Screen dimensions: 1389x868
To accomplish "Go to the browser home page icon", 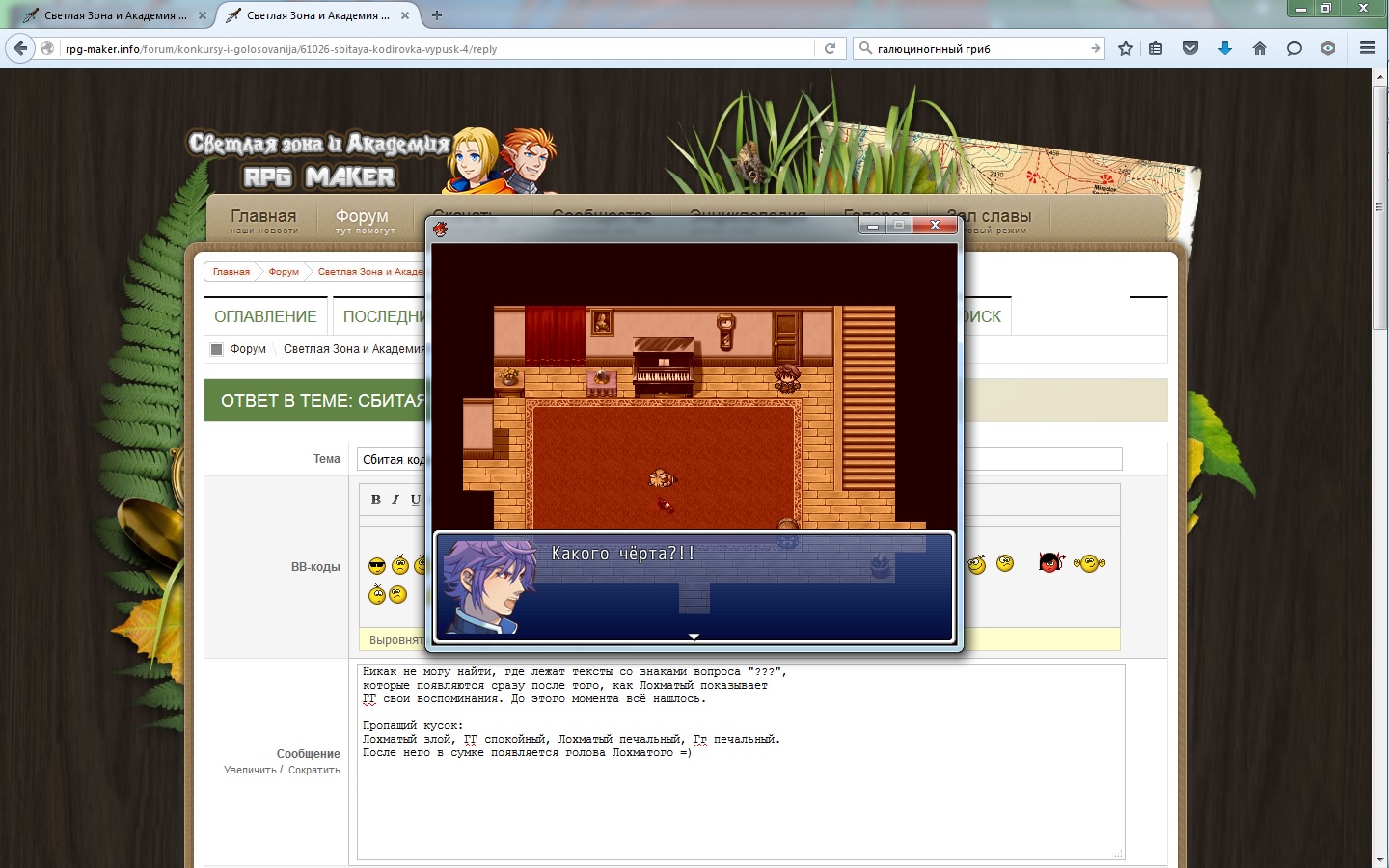I will pyautogui.click(x=1260, y=48).
